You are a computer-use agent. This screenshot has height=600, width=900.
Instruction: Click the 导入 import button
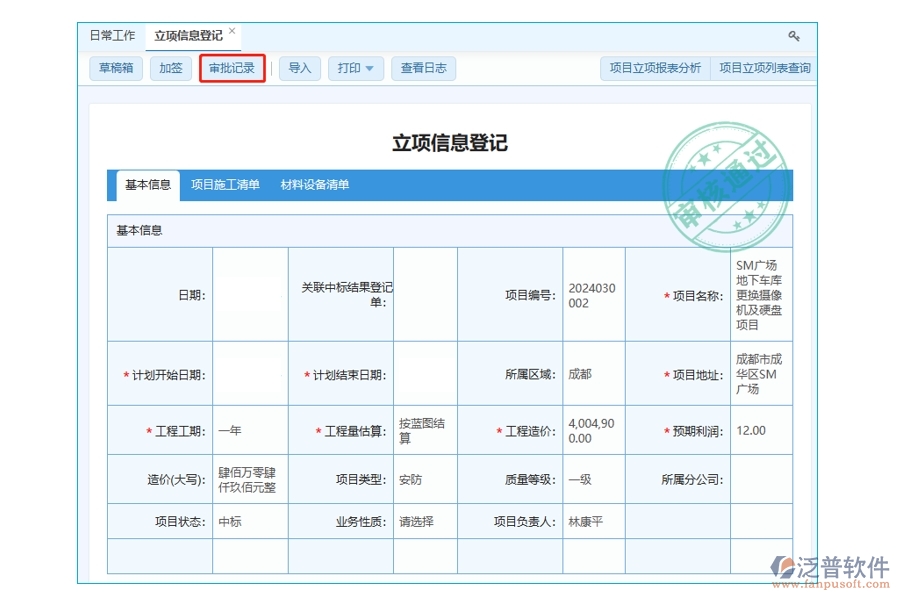pyautogui.click(x=299, y=68)
